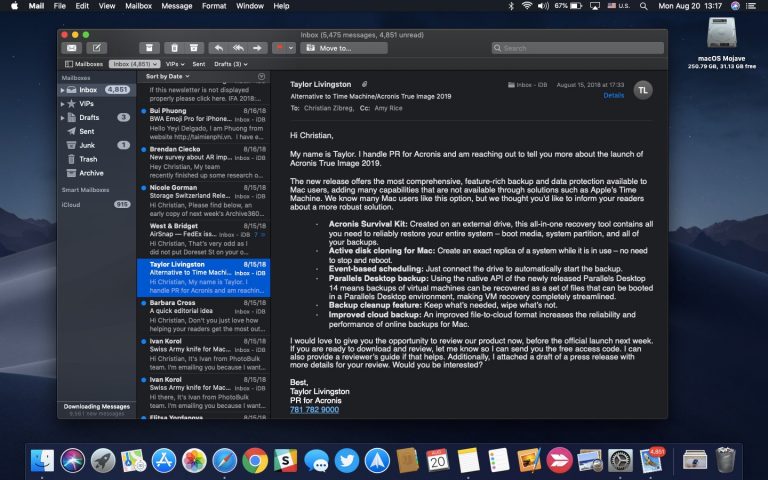Launch Safari from the Dock

click(224, 460)
